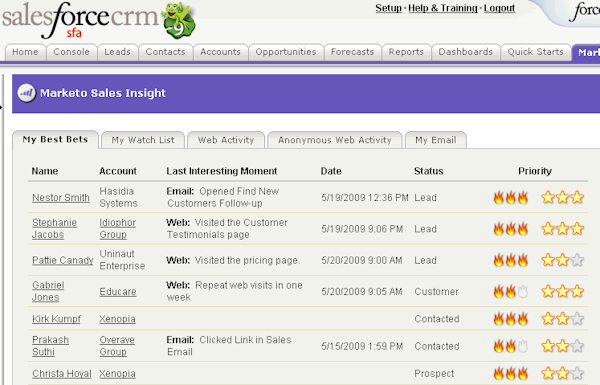
Task: Click the Help & Training link
Action: coord(443,8)
